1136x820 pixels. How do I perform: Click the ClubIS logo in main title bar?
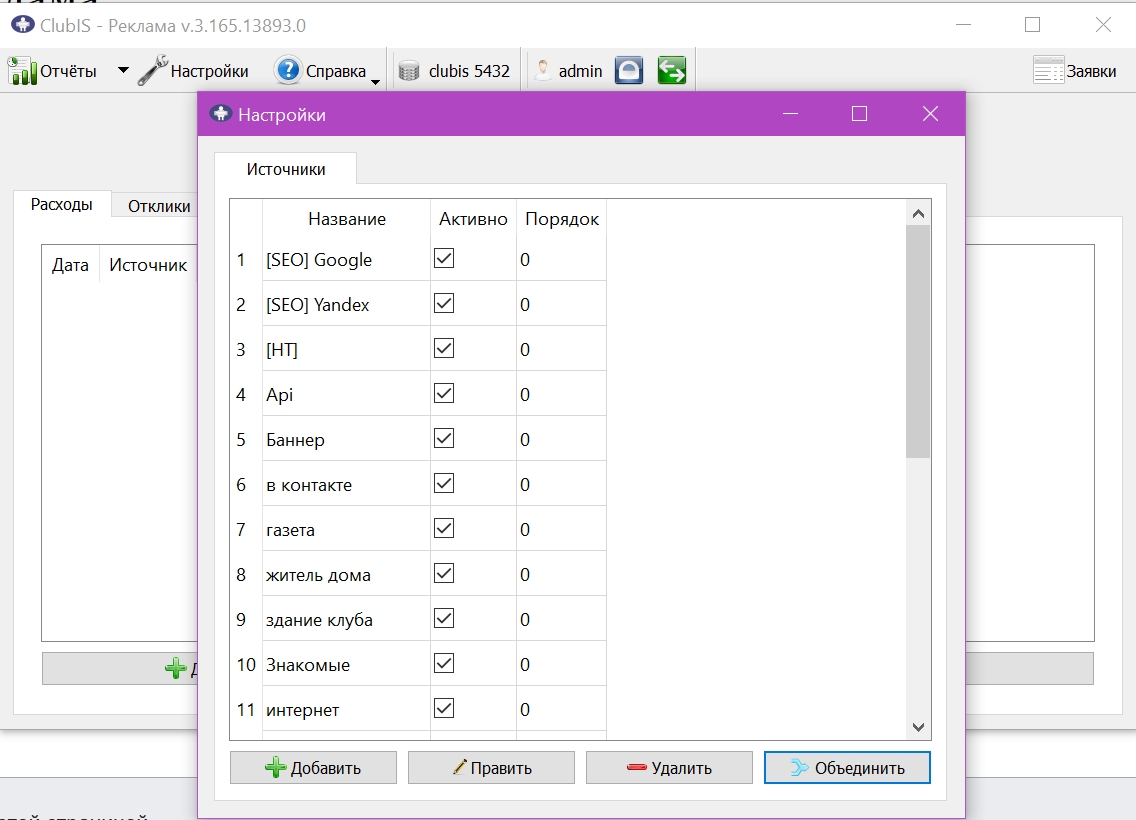tap(22, 25)
